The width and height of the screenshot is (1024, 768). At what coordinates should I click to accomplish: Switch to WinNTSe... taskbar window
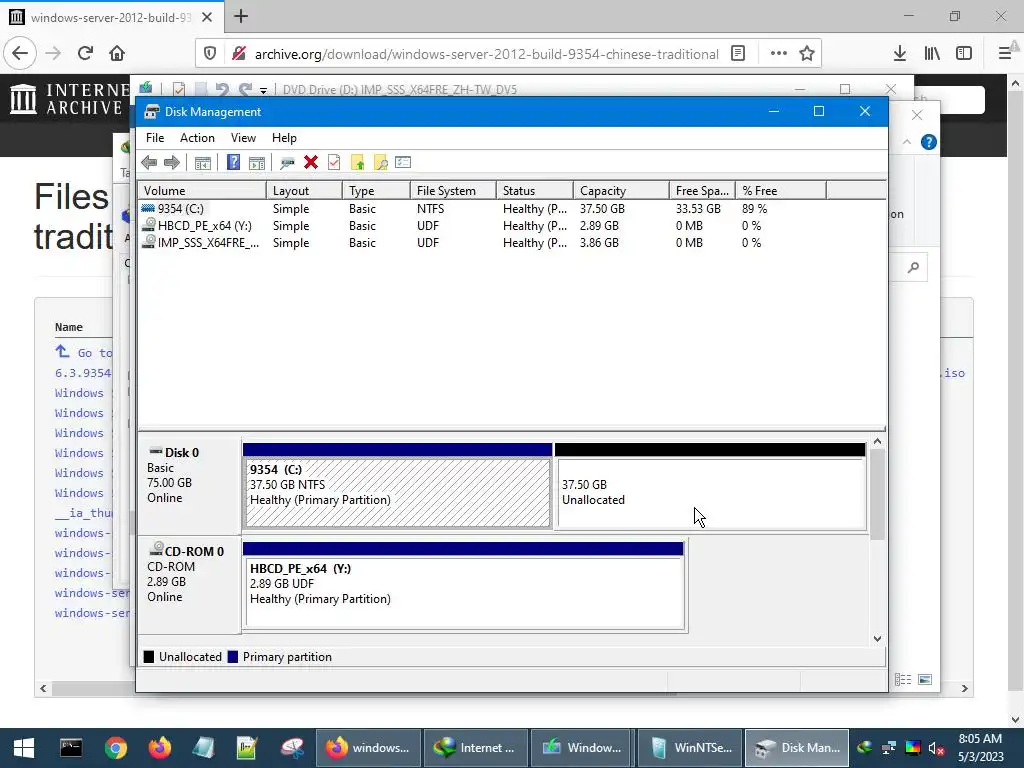(x=689, y=748)
